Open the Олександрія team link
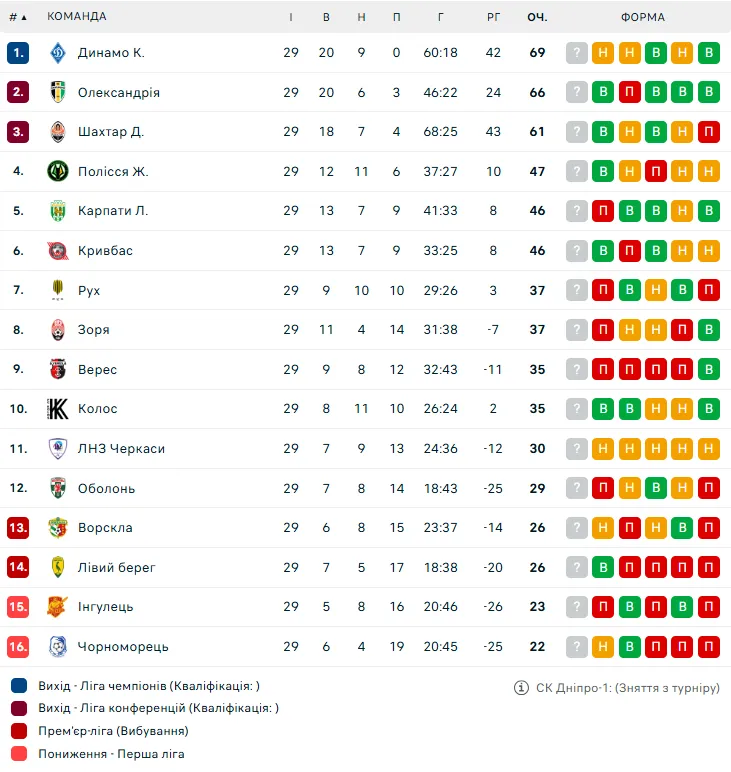 tap(119, 93)
